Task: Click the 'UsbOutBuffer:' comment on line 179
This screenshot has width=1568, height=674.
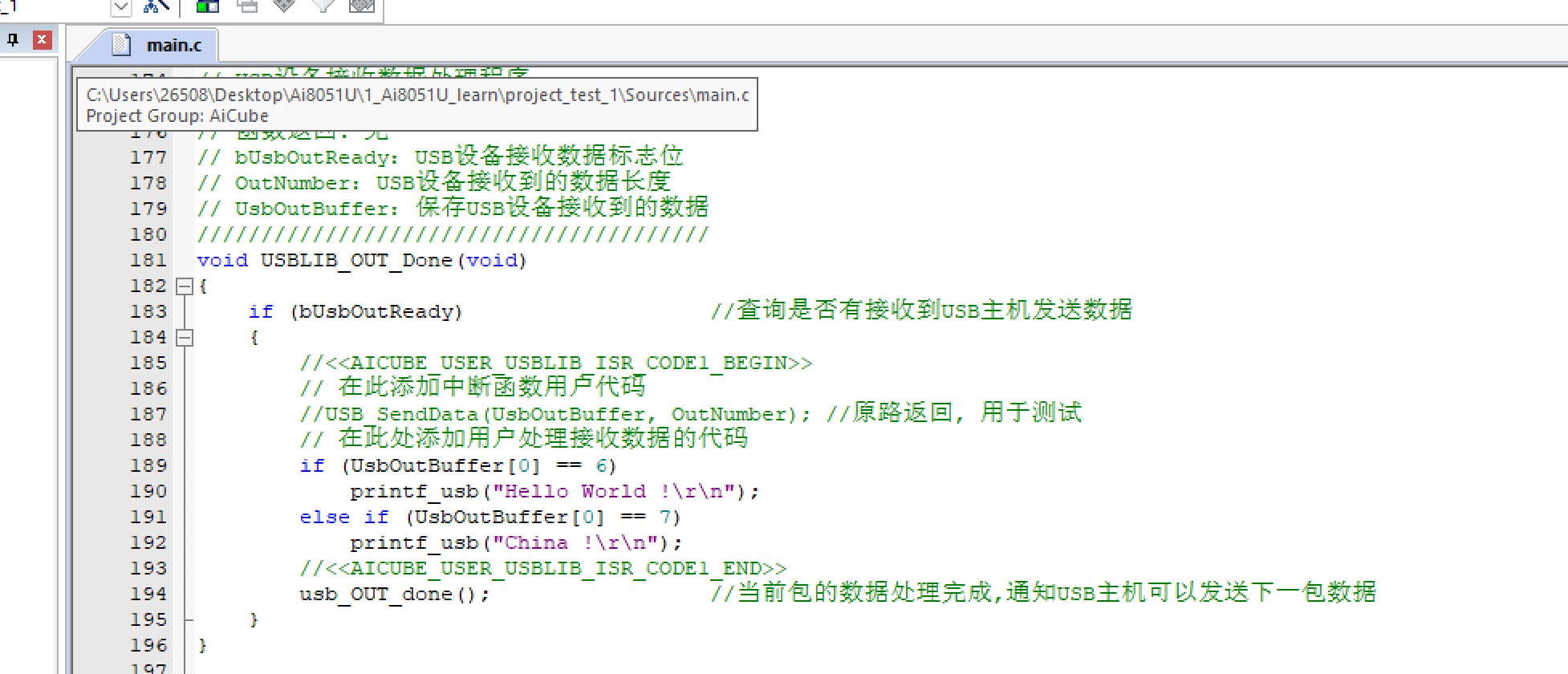Action: [317, 209]
